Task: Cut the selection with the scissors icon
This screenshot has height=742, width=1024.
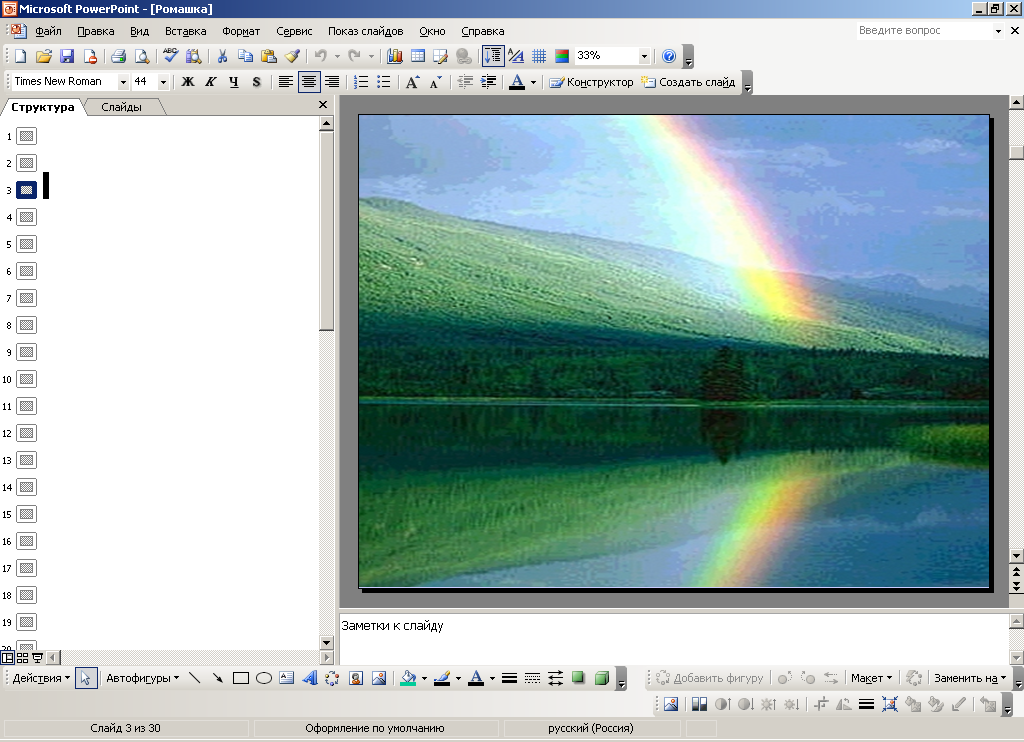Action: coord(222,56)
